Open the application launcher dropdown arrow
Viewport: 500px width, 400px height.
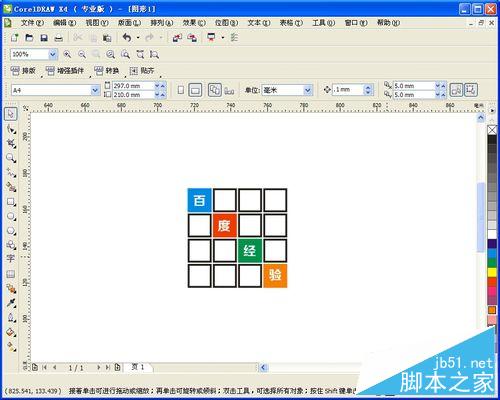coord(222,38)
